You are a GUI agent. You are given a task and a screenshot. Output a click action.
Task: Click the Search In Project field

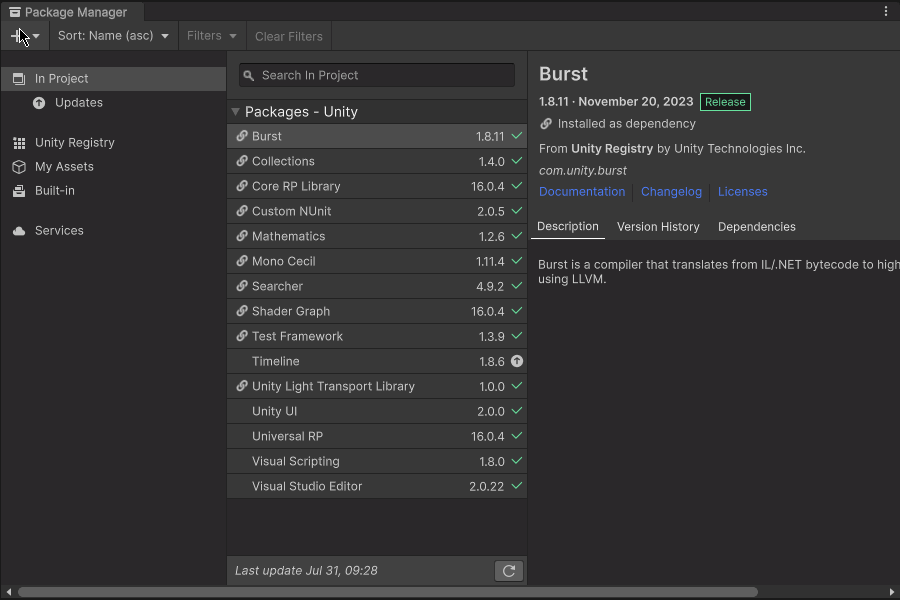coord(377,75)
